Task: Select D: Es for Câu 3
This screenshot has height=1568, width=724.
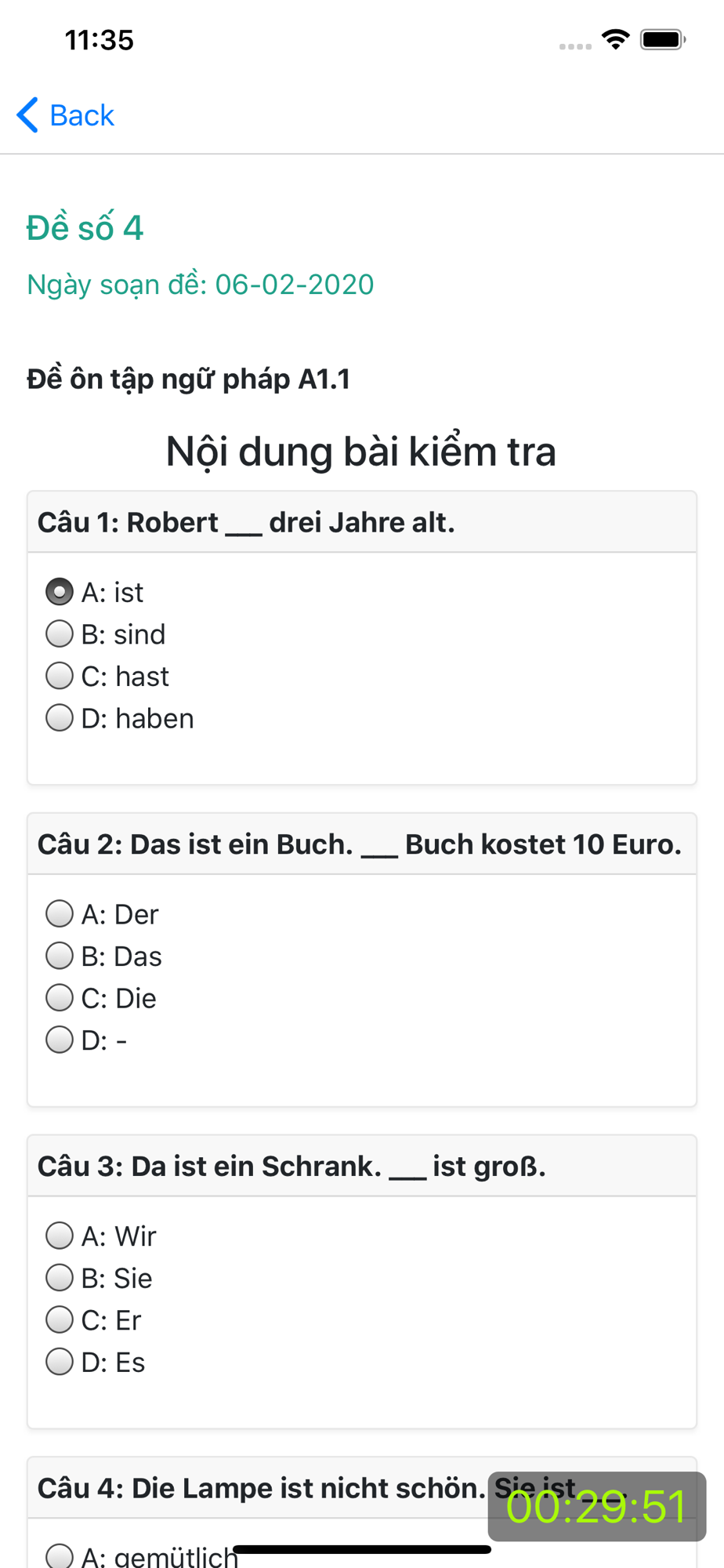Action: 60,1362
